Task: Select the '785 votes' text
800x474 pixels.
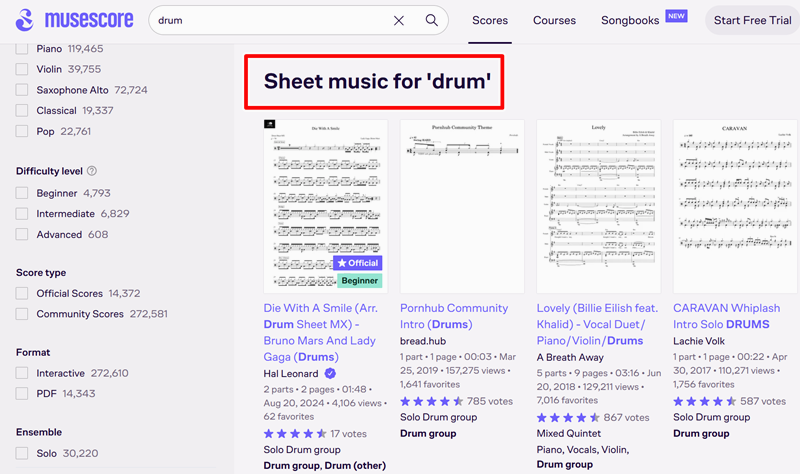Action: point(490,402)
